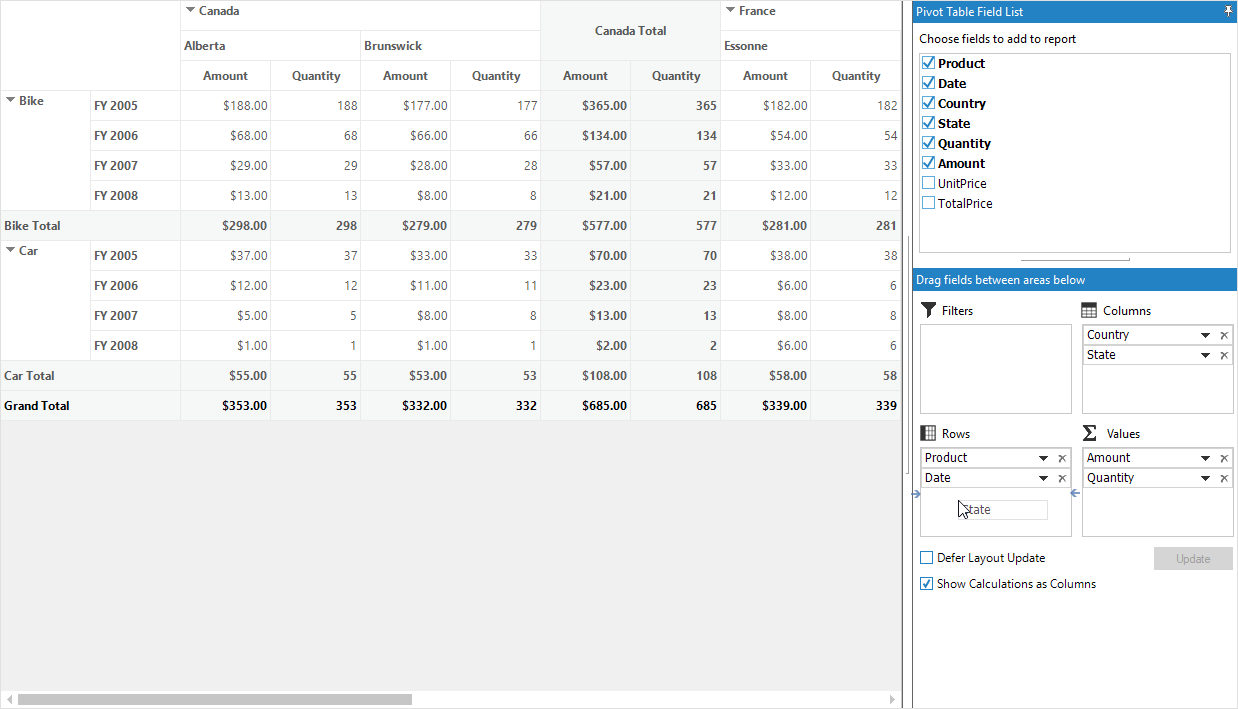
Task: Select the Grand Total row header
Action: [x=90, y=406]
